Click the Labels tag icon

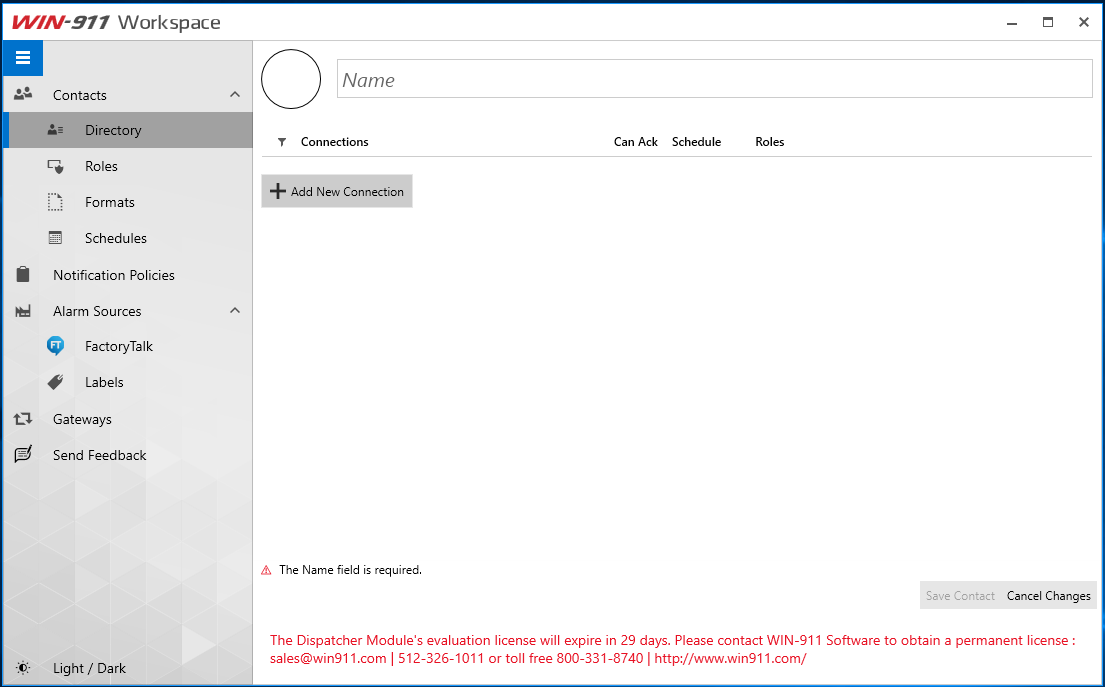[56, 382]
